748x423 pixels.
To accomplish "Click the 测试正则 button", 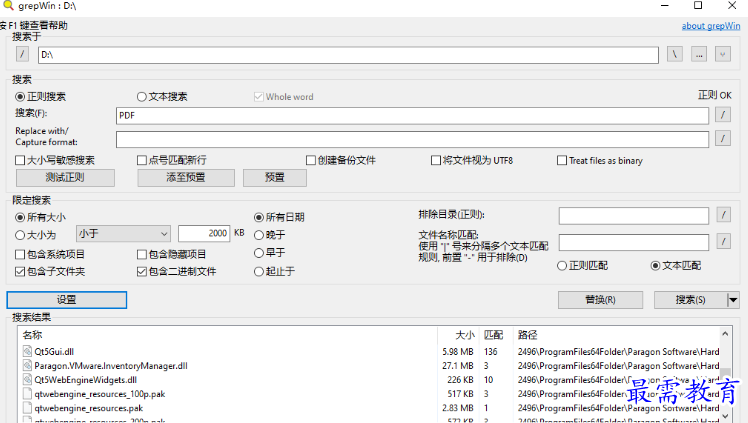I will (65, 177).
